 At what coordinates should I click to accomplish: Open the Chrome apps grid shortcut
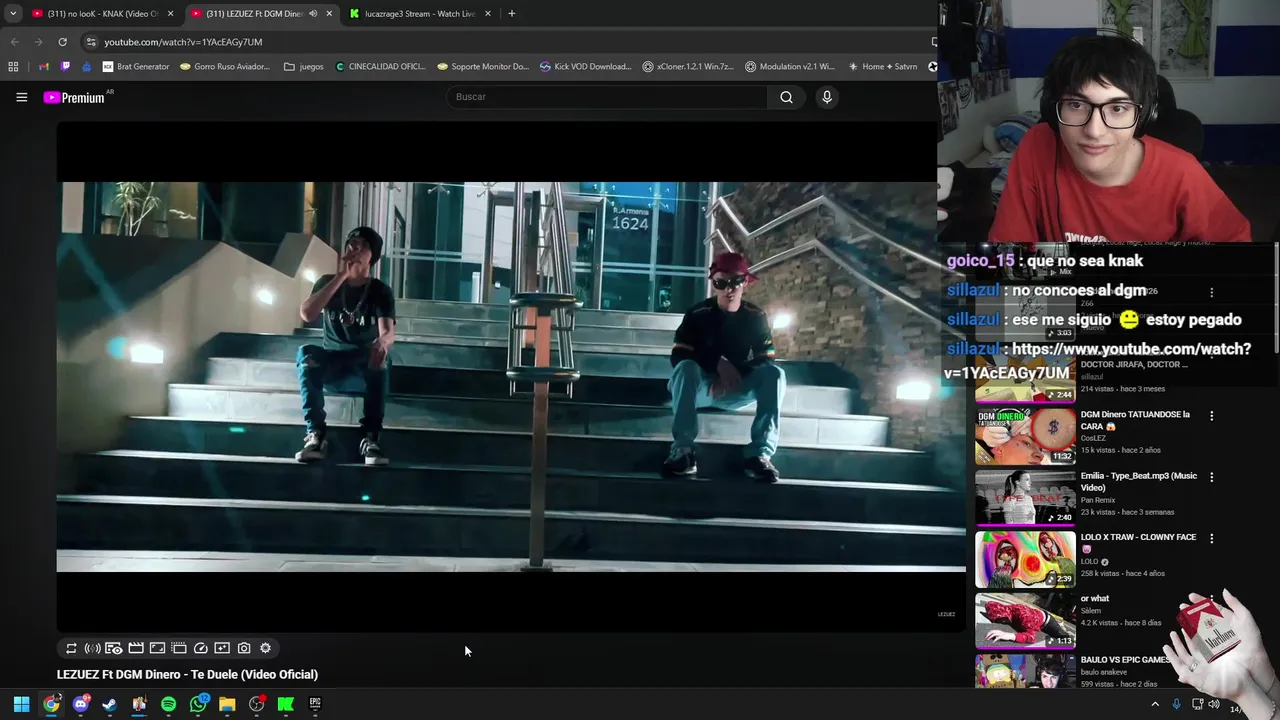(13, 67)
